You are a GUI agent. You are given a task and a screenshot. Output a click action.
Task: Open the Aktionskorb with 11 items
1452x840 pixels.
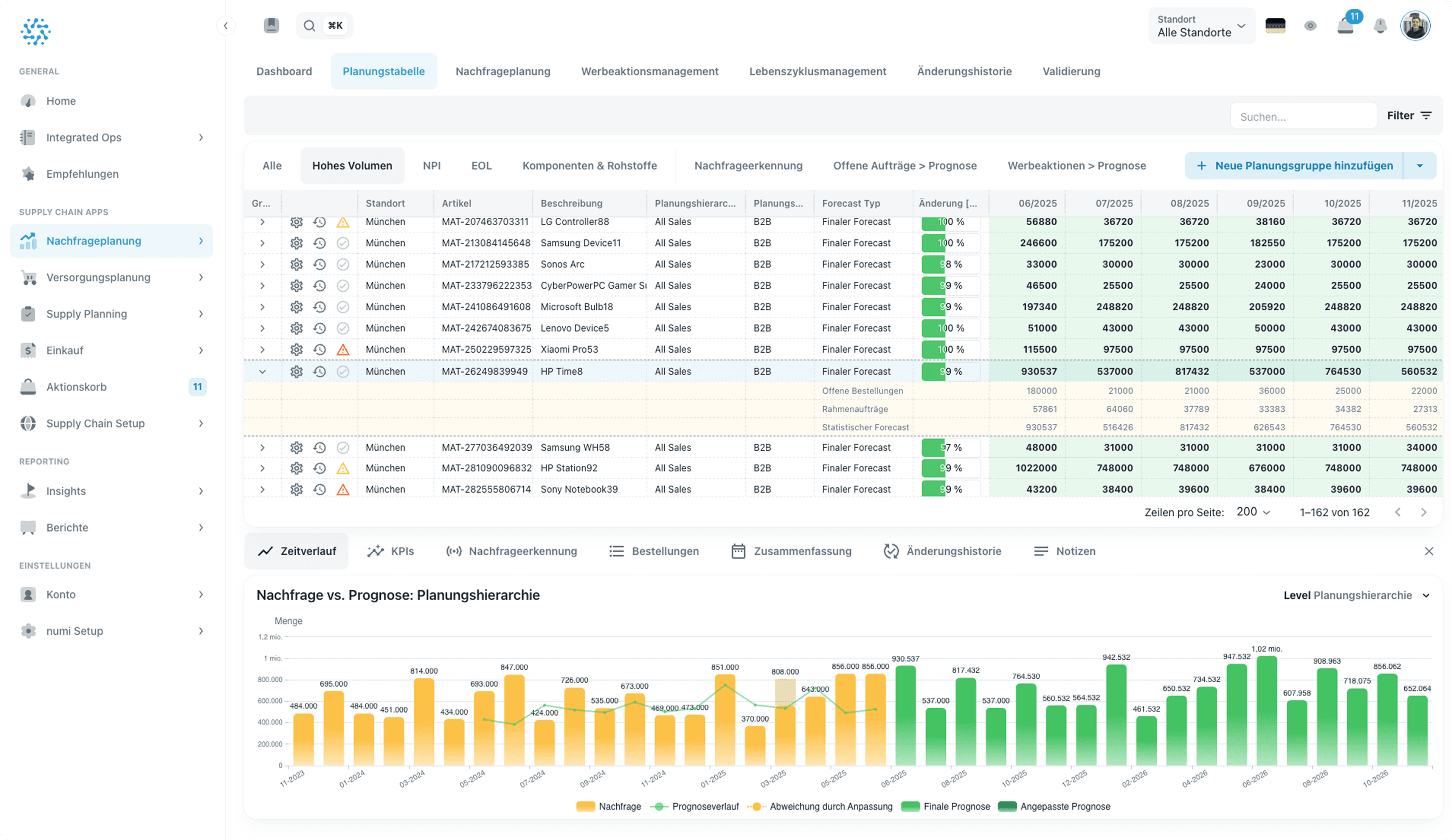click(77, 387)
